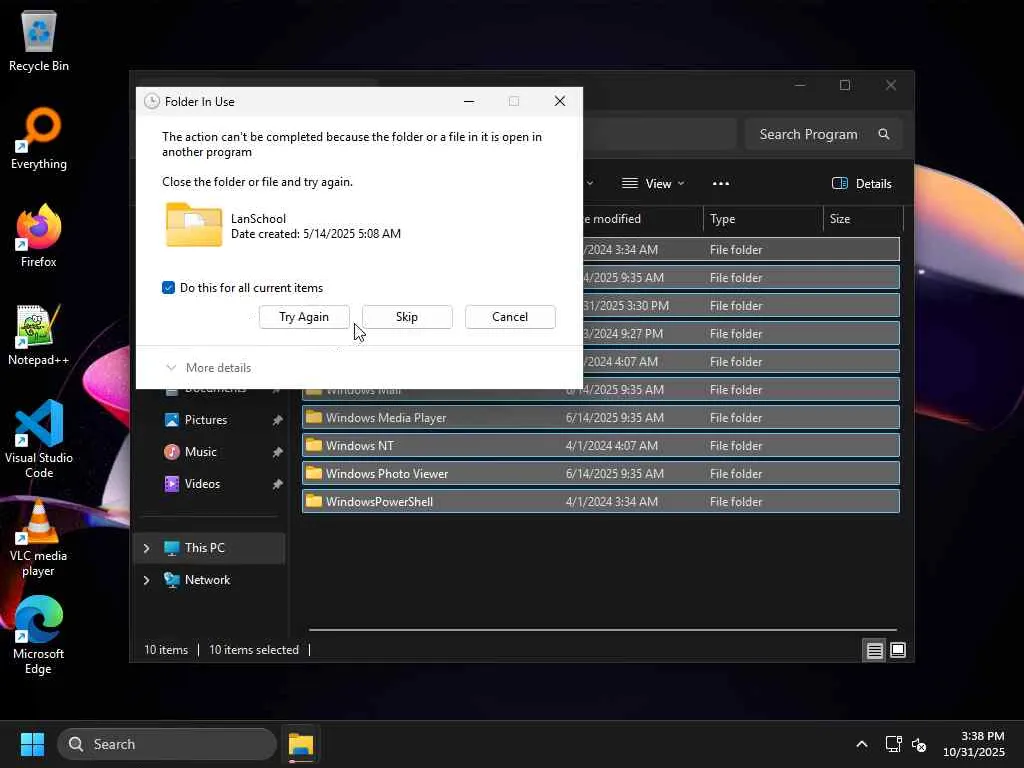
Task: Open the Recycle Bin desktop icon
Action: click(x=39, y=40)
